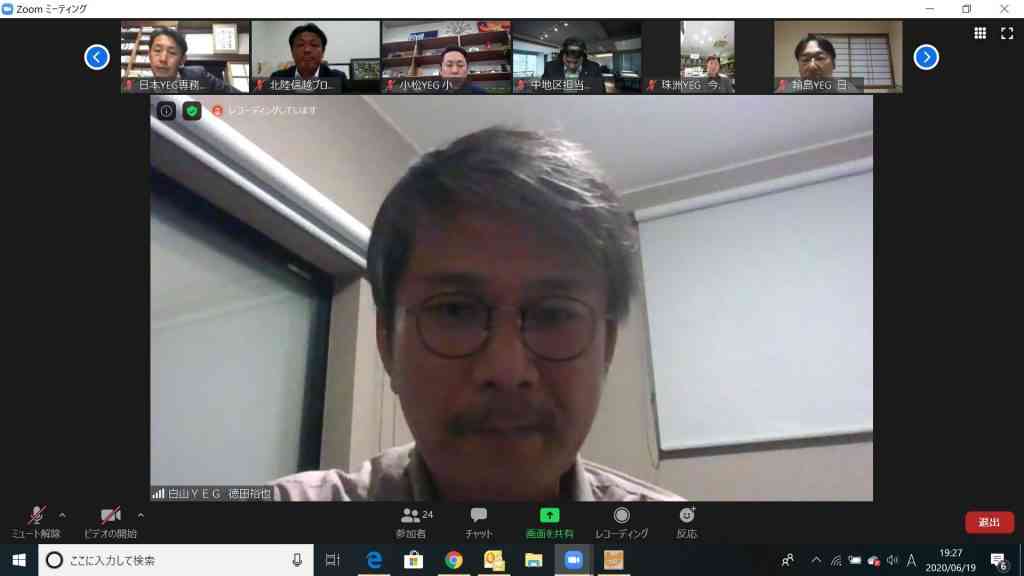
Task: Select the 日本YEG participant video thumbnail
Action: click(x=185, y=57)
